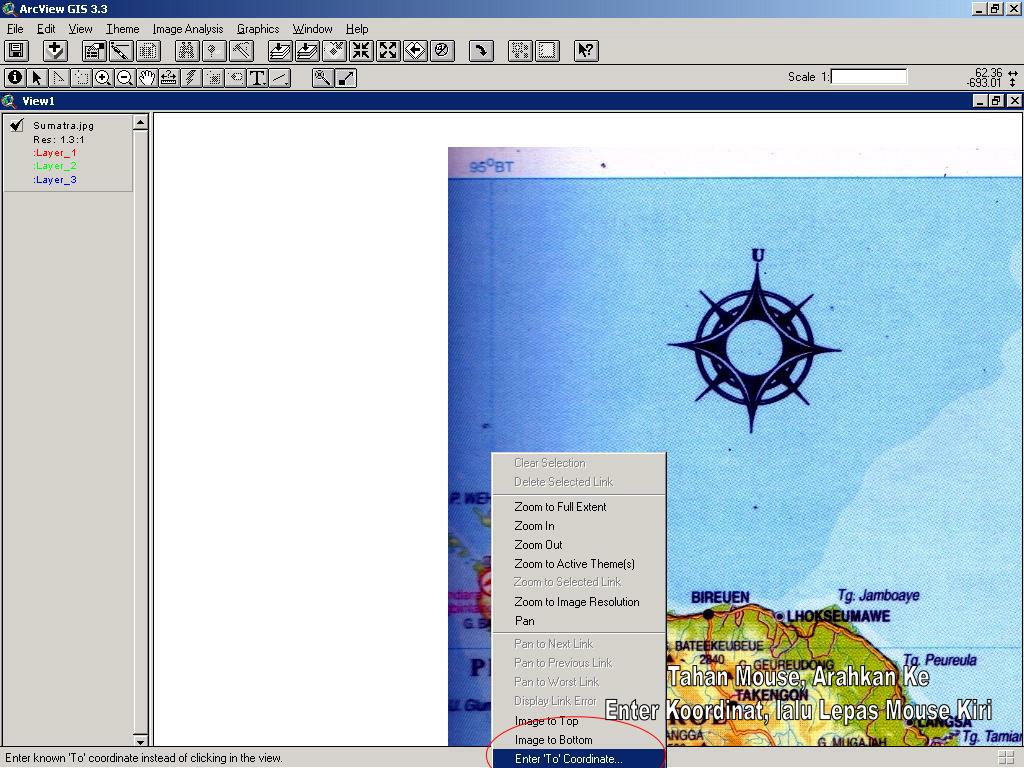Restore the View1 window
This screenshot has height=768, width=1024.
tap(996, 101)
